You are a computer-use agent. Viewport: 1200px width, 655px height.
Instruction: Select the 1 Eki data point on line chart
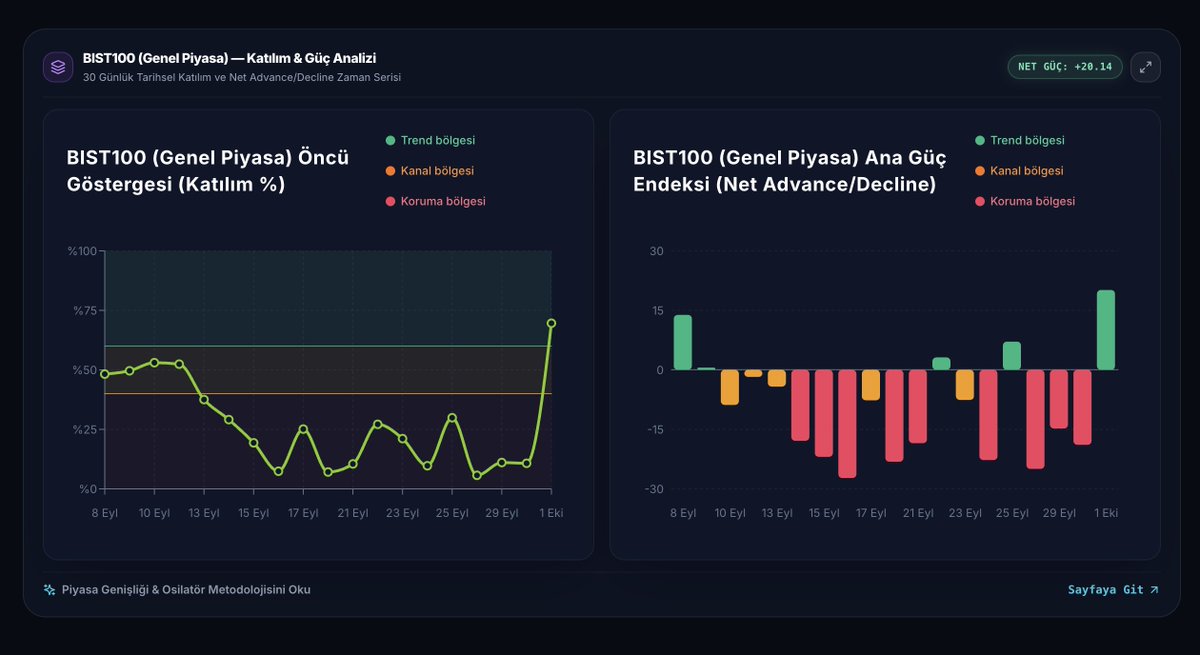click(551, 323)
